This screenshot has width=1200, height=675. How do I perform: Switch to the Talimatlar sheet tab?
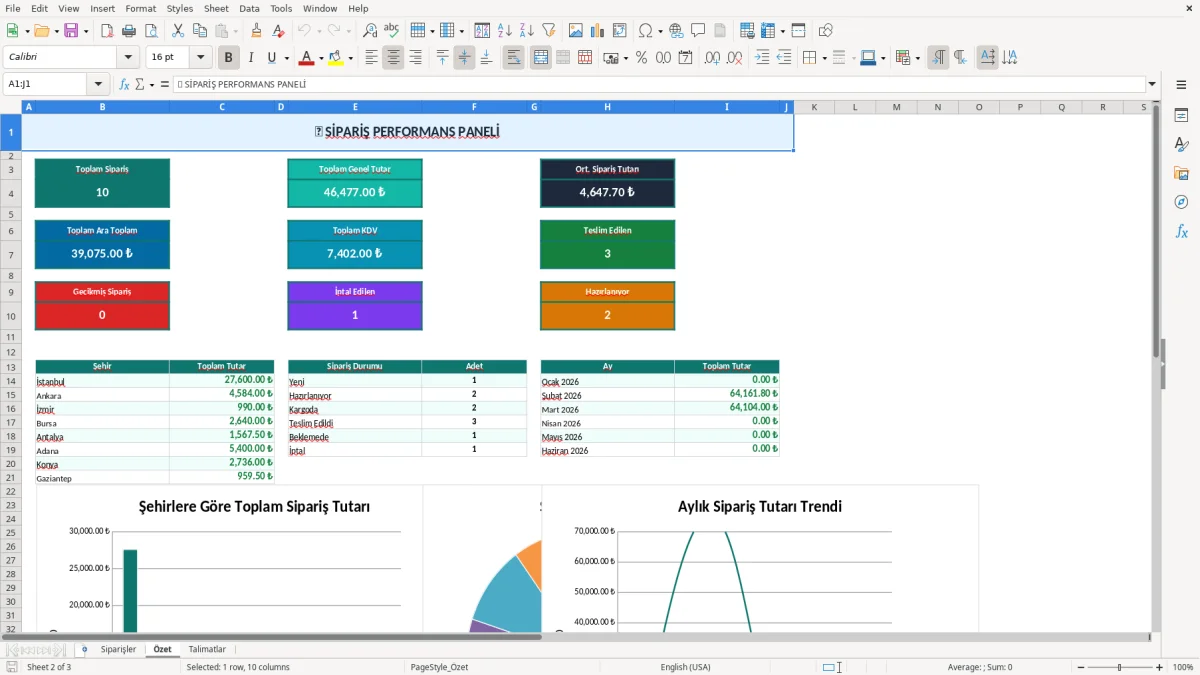point(207,649)
